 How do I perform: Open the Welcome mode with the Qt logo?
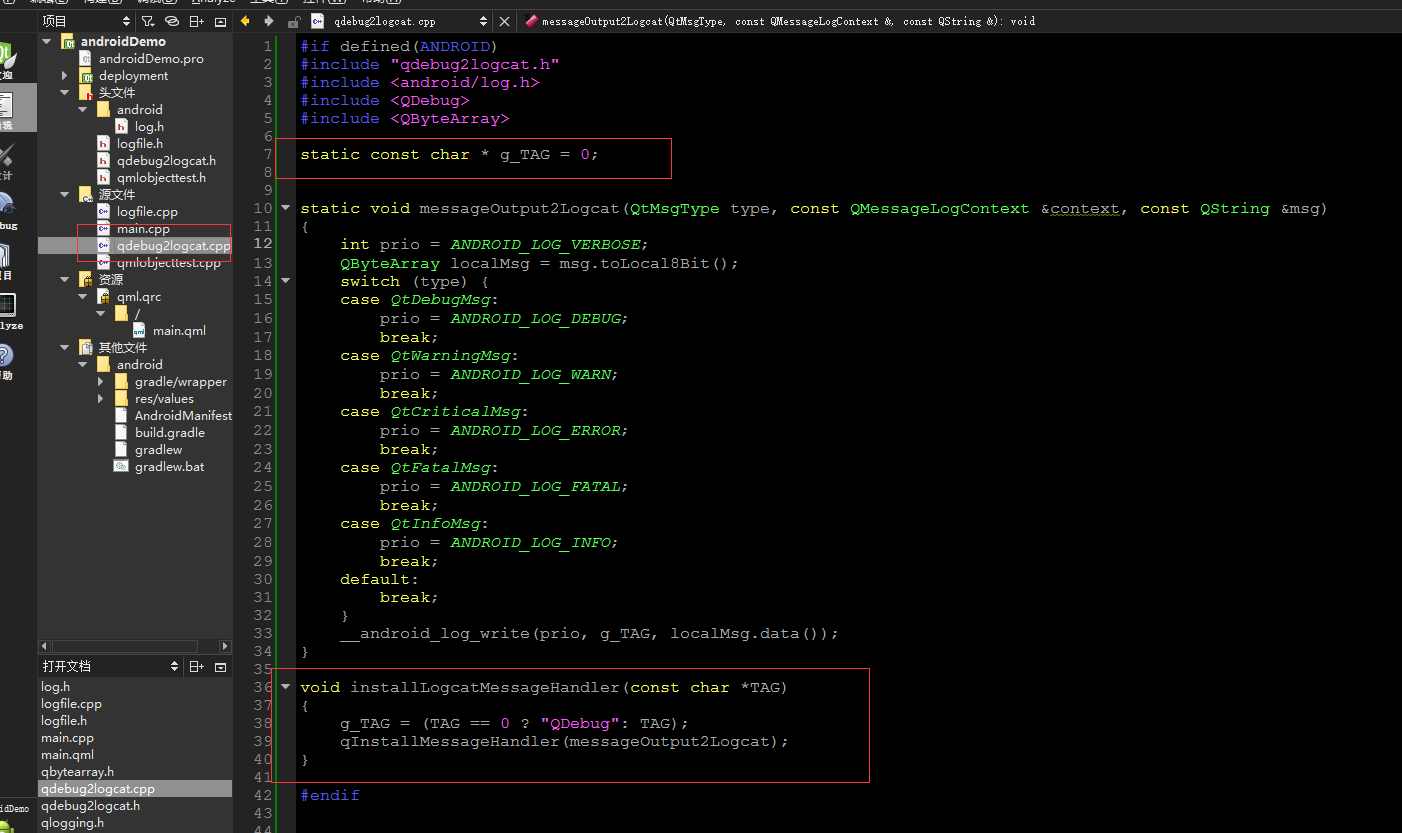pos(10,60)
